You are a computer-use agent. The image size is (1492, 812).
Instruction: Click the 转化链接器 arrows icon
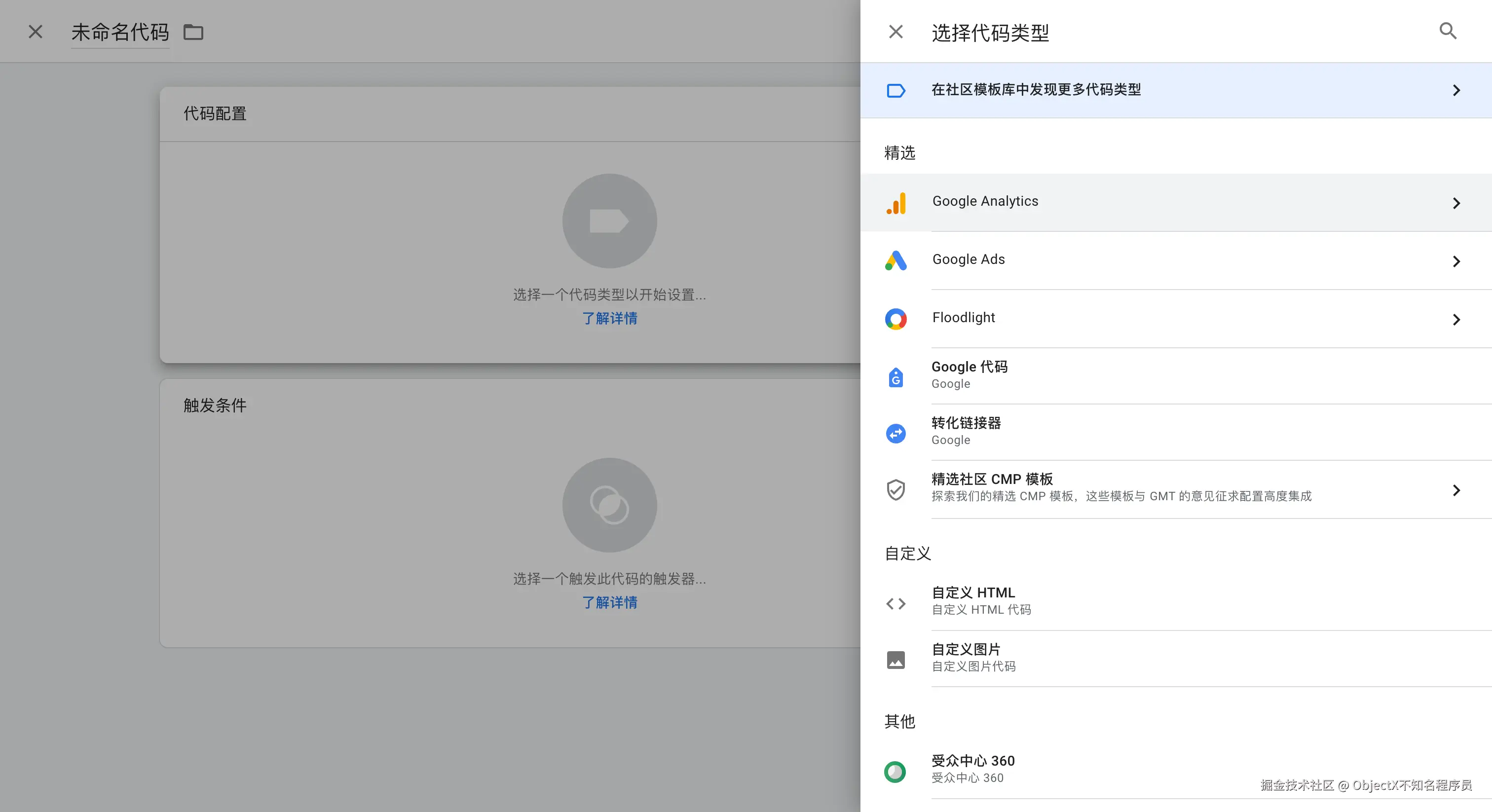[x=896, y=433]
